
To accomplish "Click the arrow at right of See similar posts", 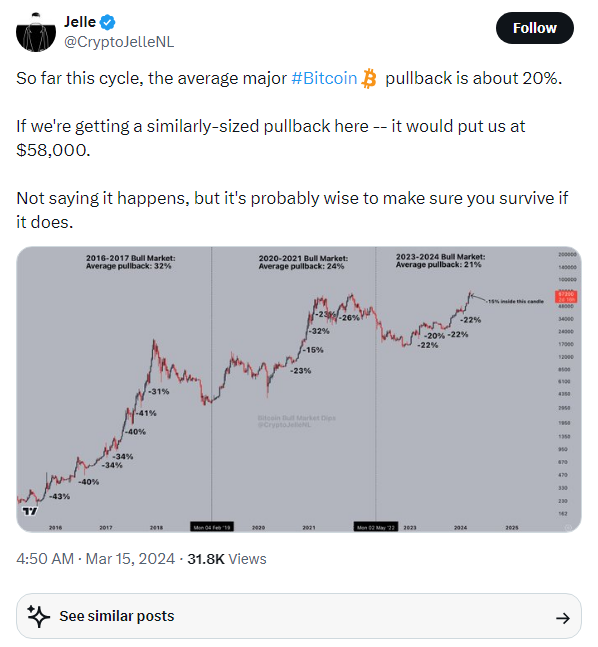I will click(563, 618).
